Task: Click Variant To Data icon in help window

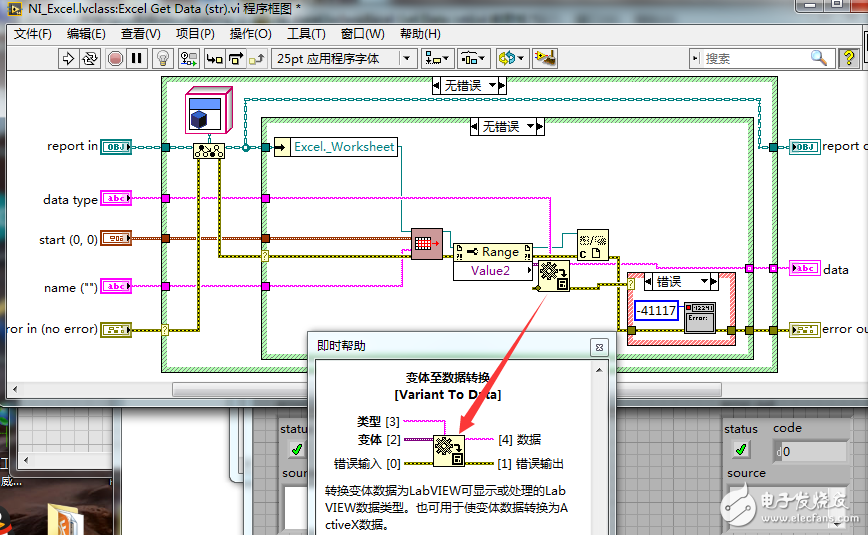Action: point(448,451)
